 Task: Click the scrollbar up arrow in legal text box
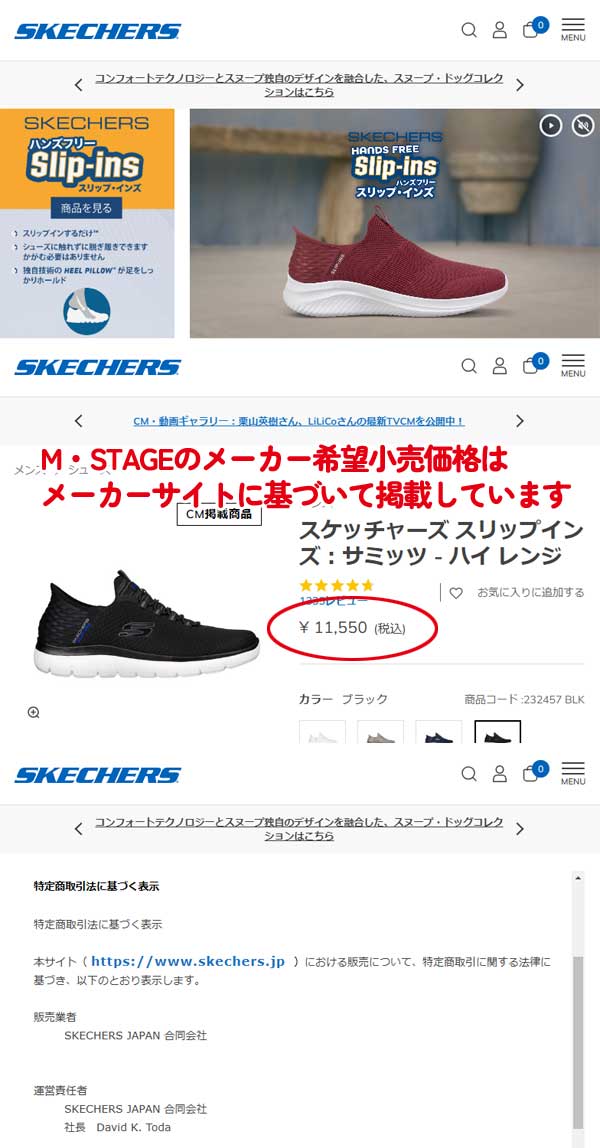(x=578, y=877)
